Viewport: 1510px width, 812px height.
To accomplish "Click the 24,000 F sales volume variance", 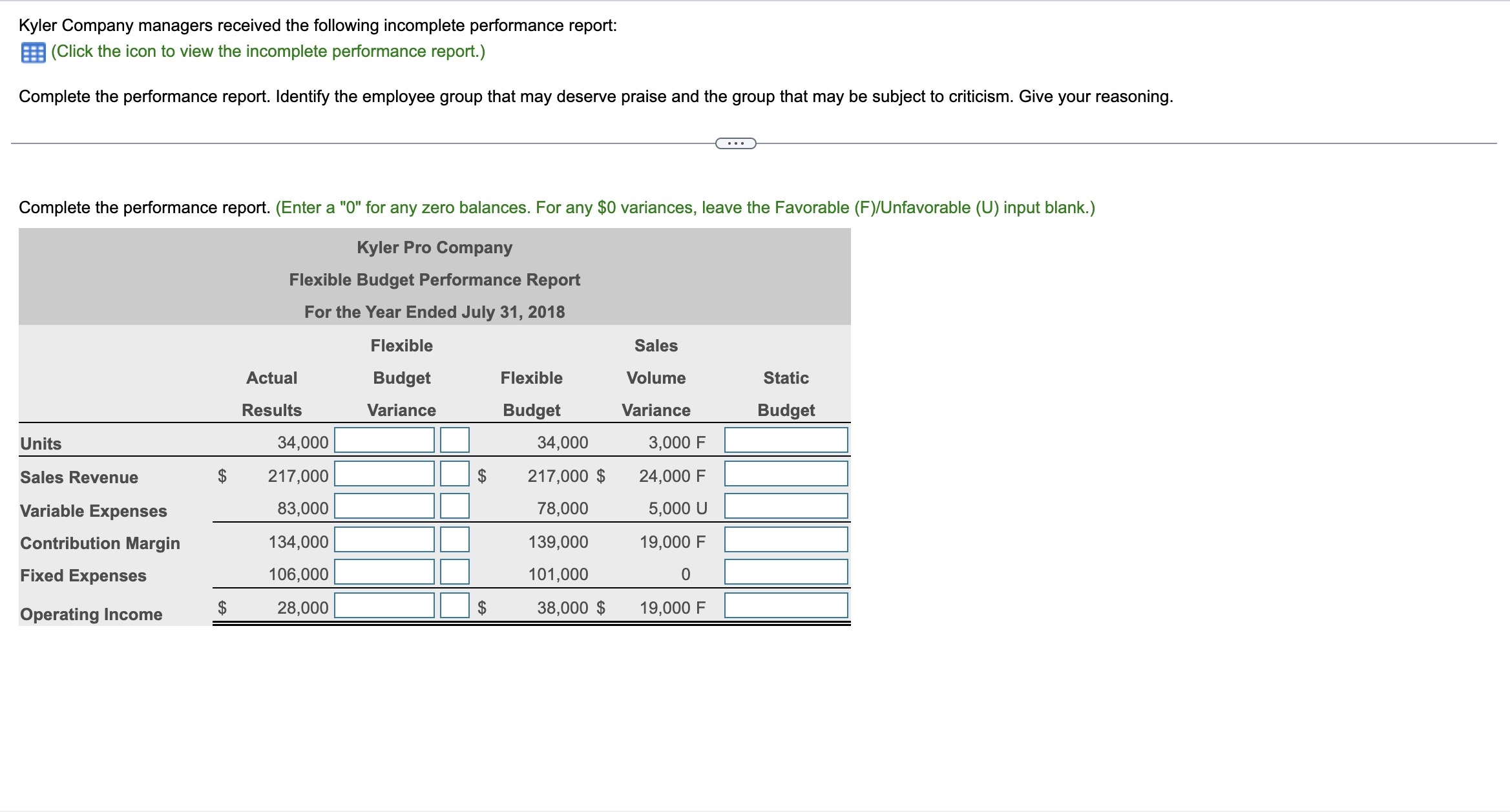I will (x=672, y=477).
